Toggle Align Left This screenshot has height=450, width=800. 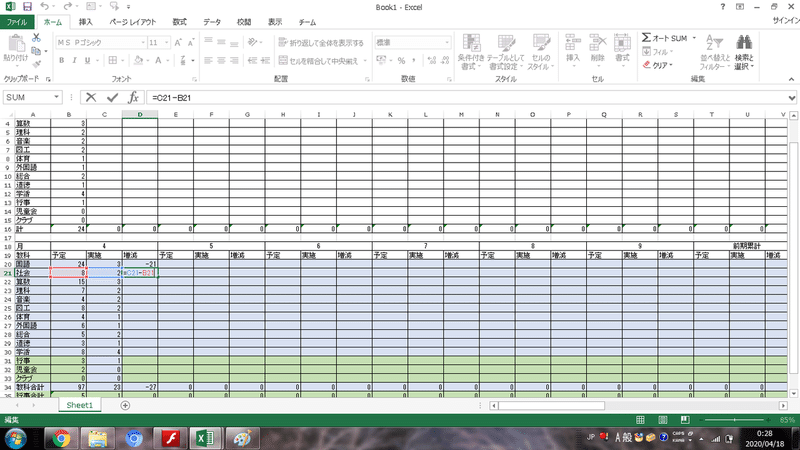[x=208, y=60]
